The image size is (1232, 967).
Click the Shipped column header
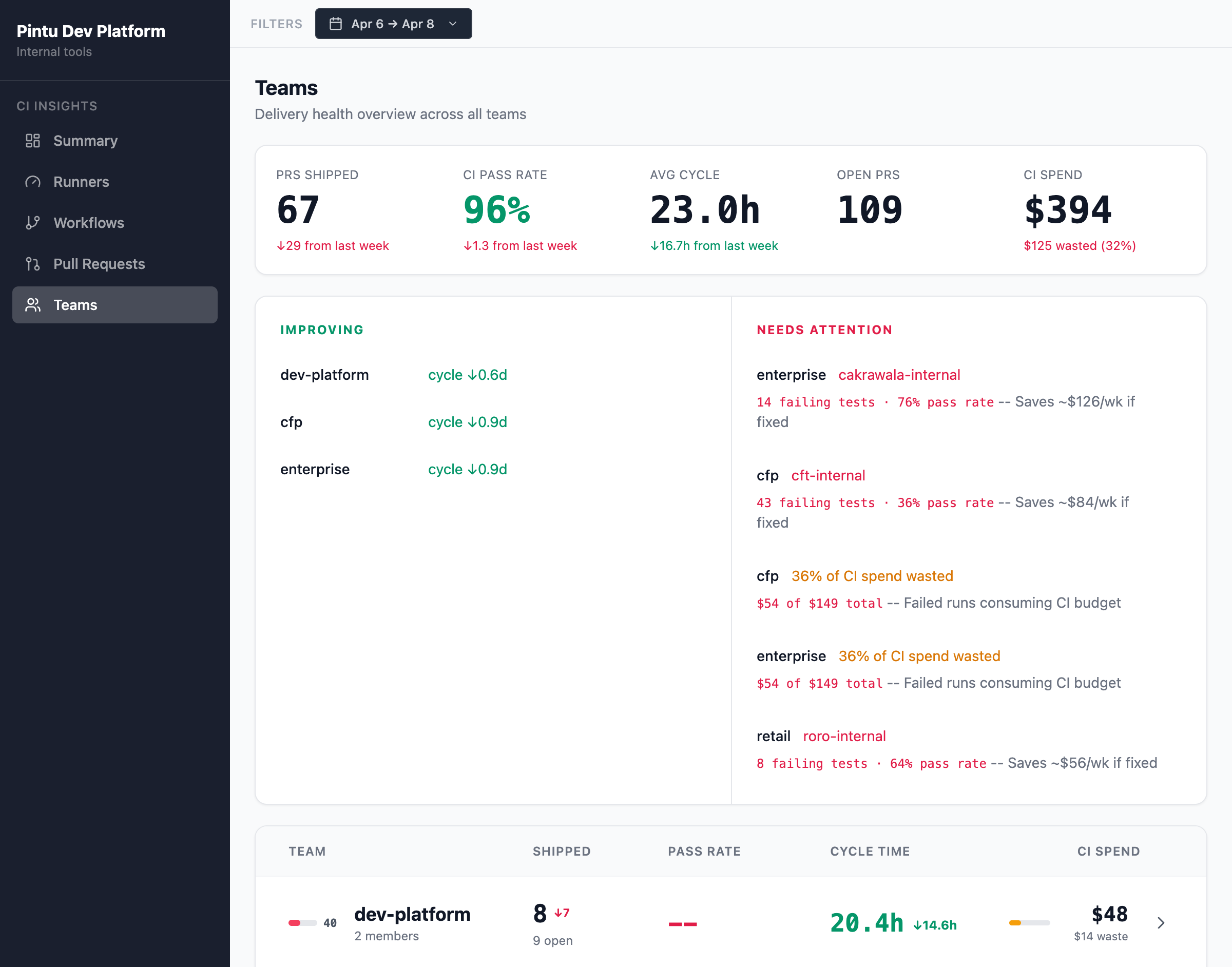coord(561,851)
